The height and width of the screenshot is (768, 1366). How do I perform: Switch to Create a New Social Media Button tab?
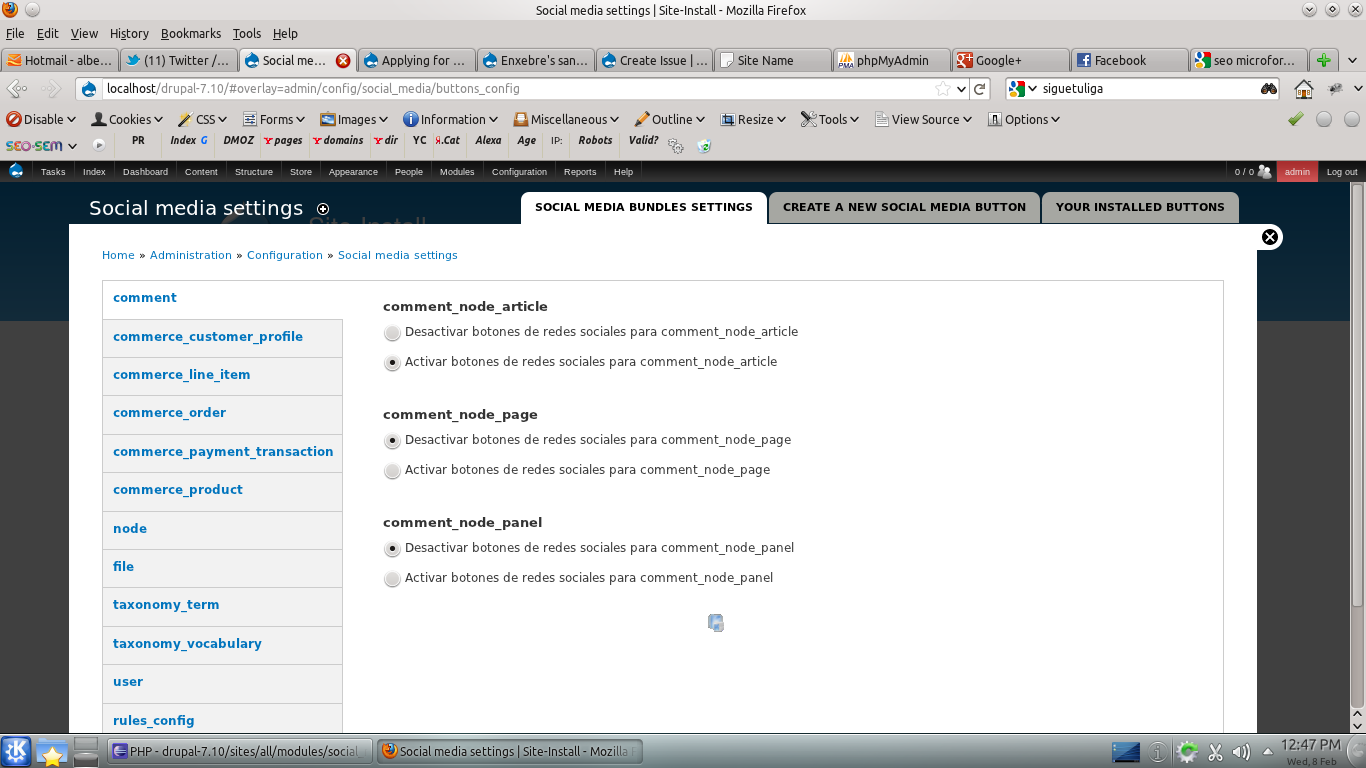pyautogui.click(x=904, y=208)
